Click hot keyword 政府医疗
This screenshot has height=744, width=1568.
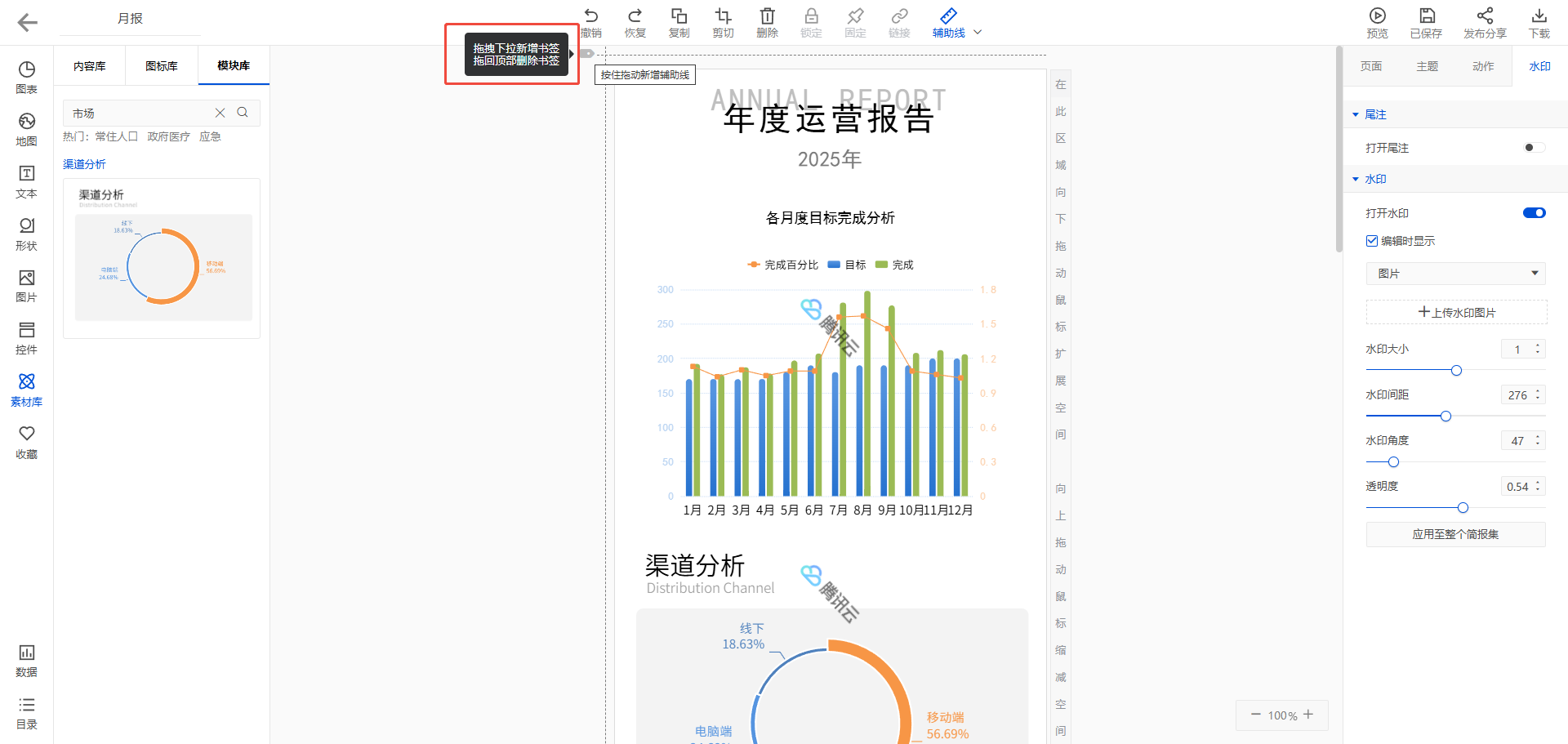click(168, 136)
